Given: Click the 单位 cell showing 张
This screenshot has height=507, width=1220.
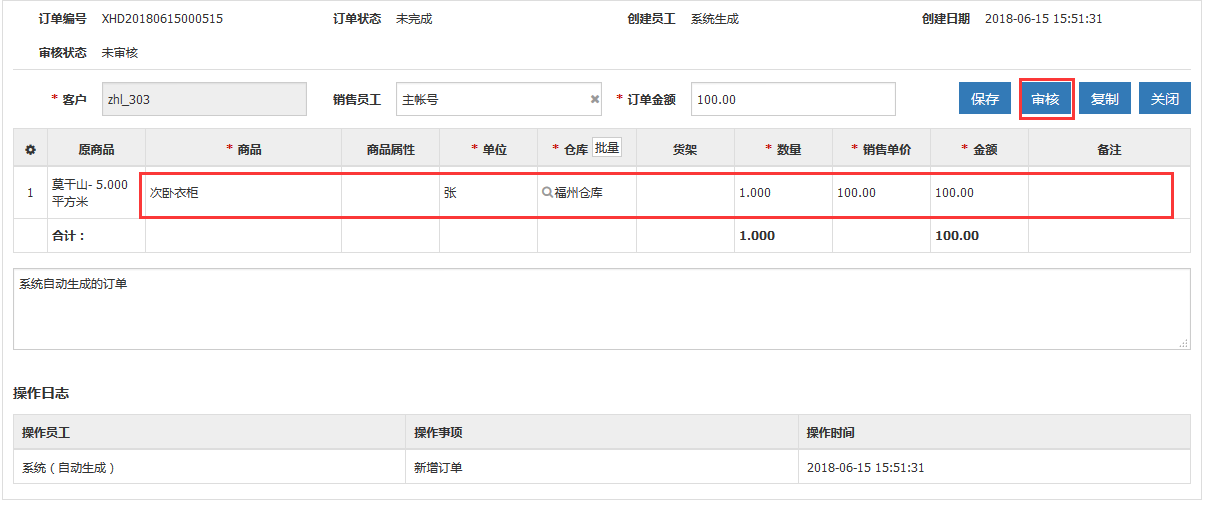Looking at the screenshot, I should (488, 193).
